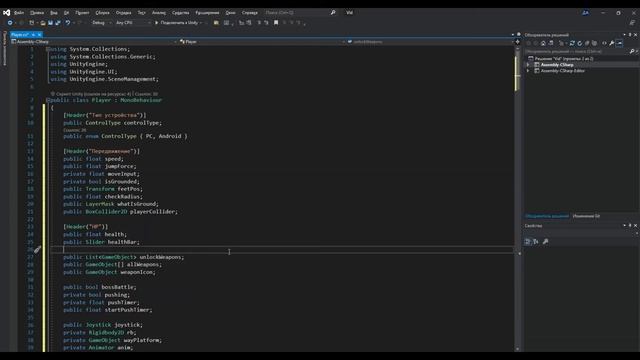Click the 'healthBar' field name
The image size is (640, 360).
[x=122, y=242]
